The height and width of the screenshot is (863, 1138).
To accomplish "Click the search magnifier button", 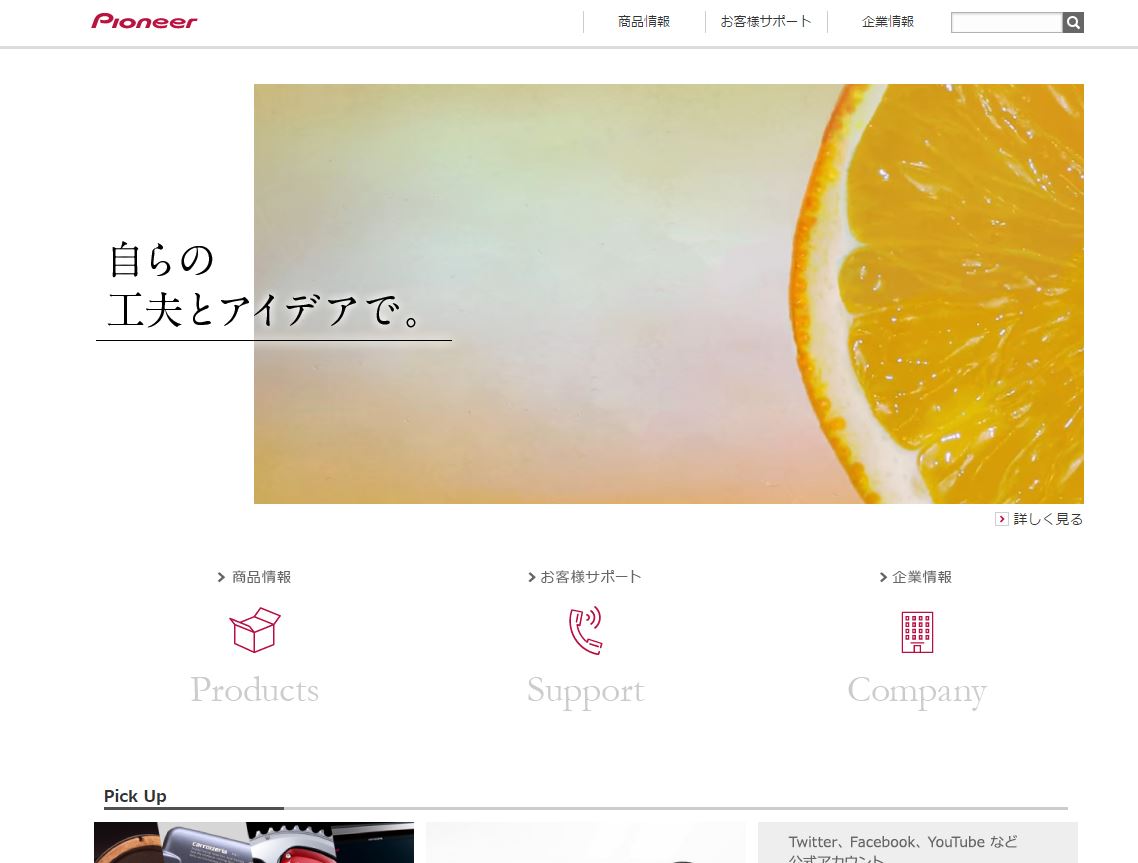I will pos(1073,23).
